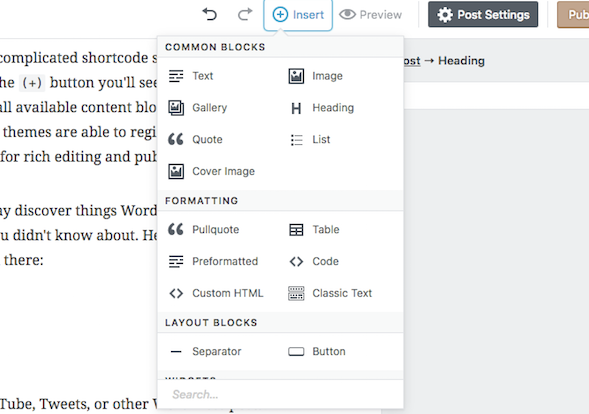Select the Table label under Formatting

[x=326, y=229]
